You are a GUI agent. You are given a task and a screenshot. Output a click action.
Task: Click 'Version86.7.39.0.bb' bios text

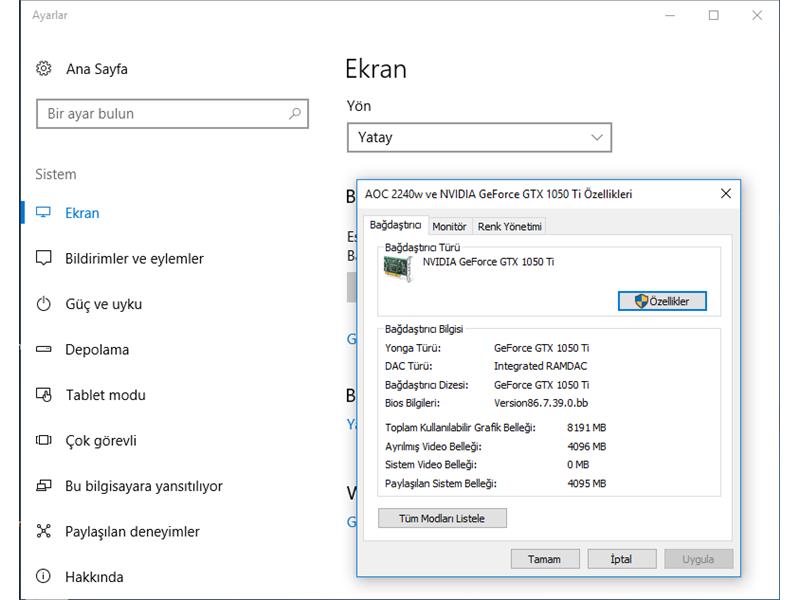(x=541, y=403)
